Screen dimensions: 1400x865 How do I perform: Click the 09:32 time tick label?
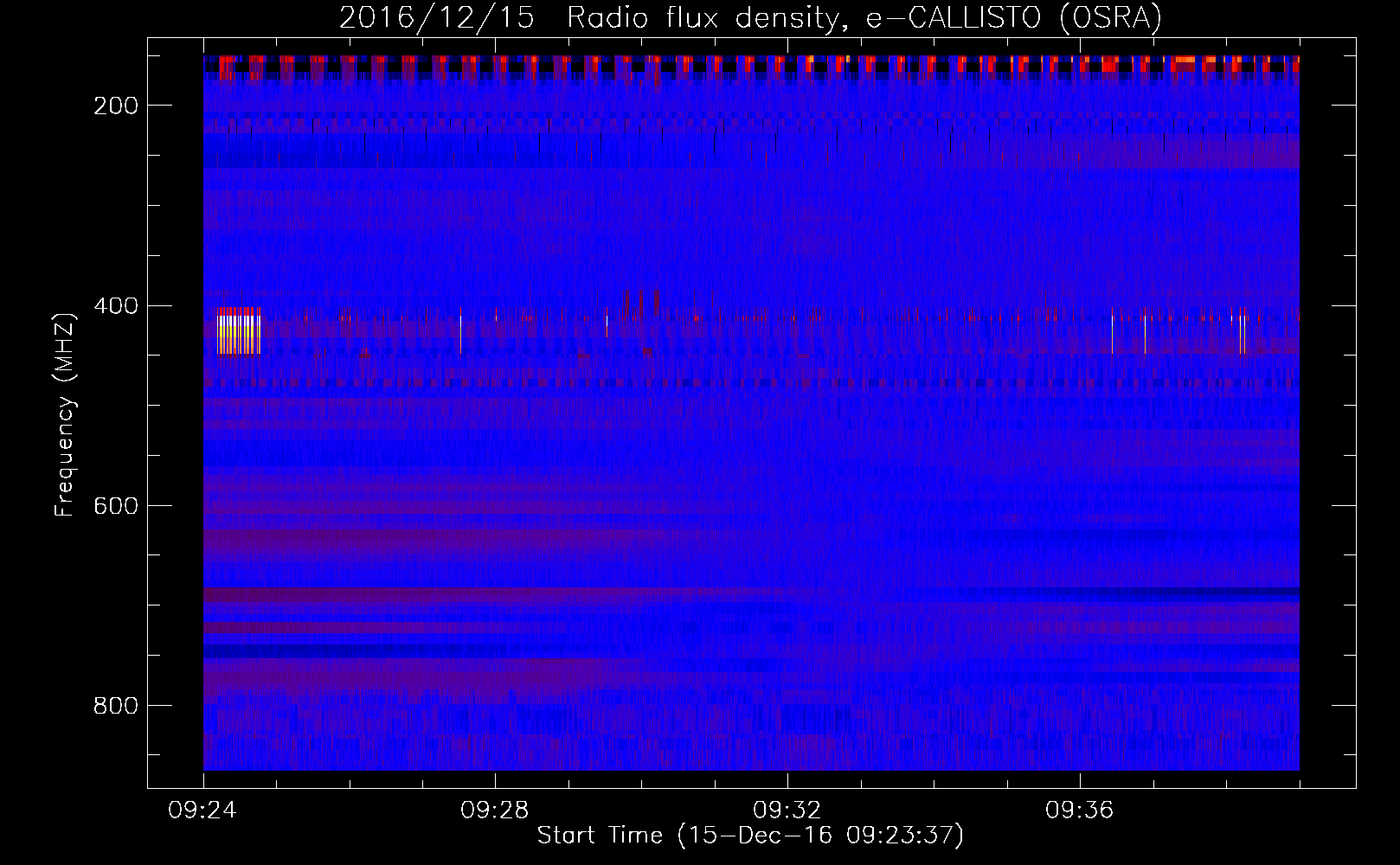click(x=787, y=811)
